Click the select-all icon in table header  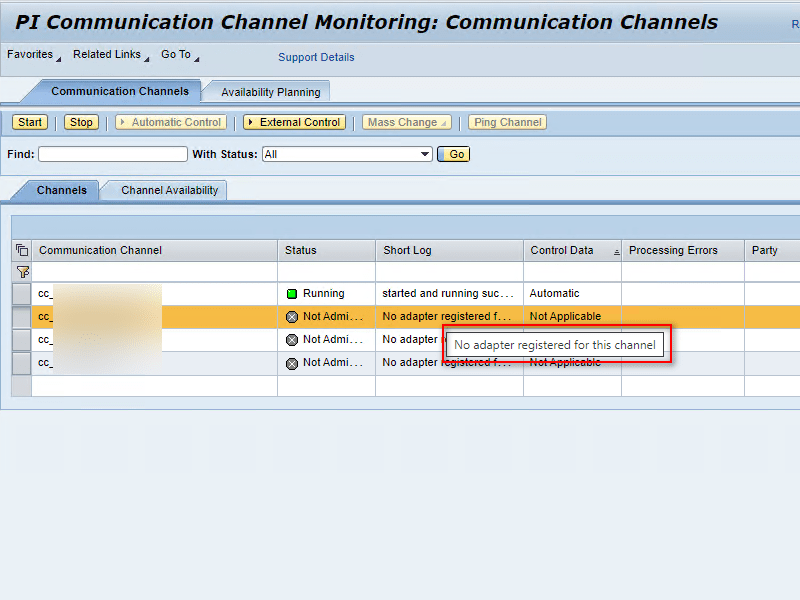(21, 250)
